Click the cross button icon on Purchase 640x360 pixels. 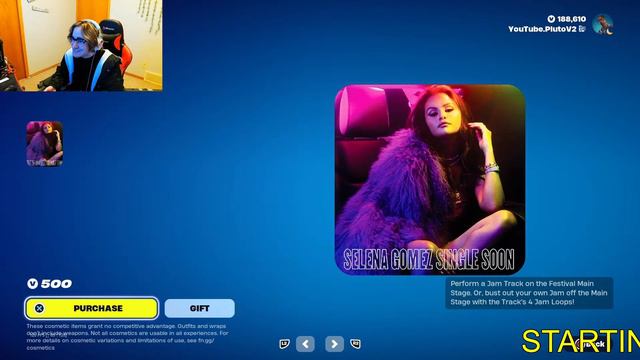[39, 308]
